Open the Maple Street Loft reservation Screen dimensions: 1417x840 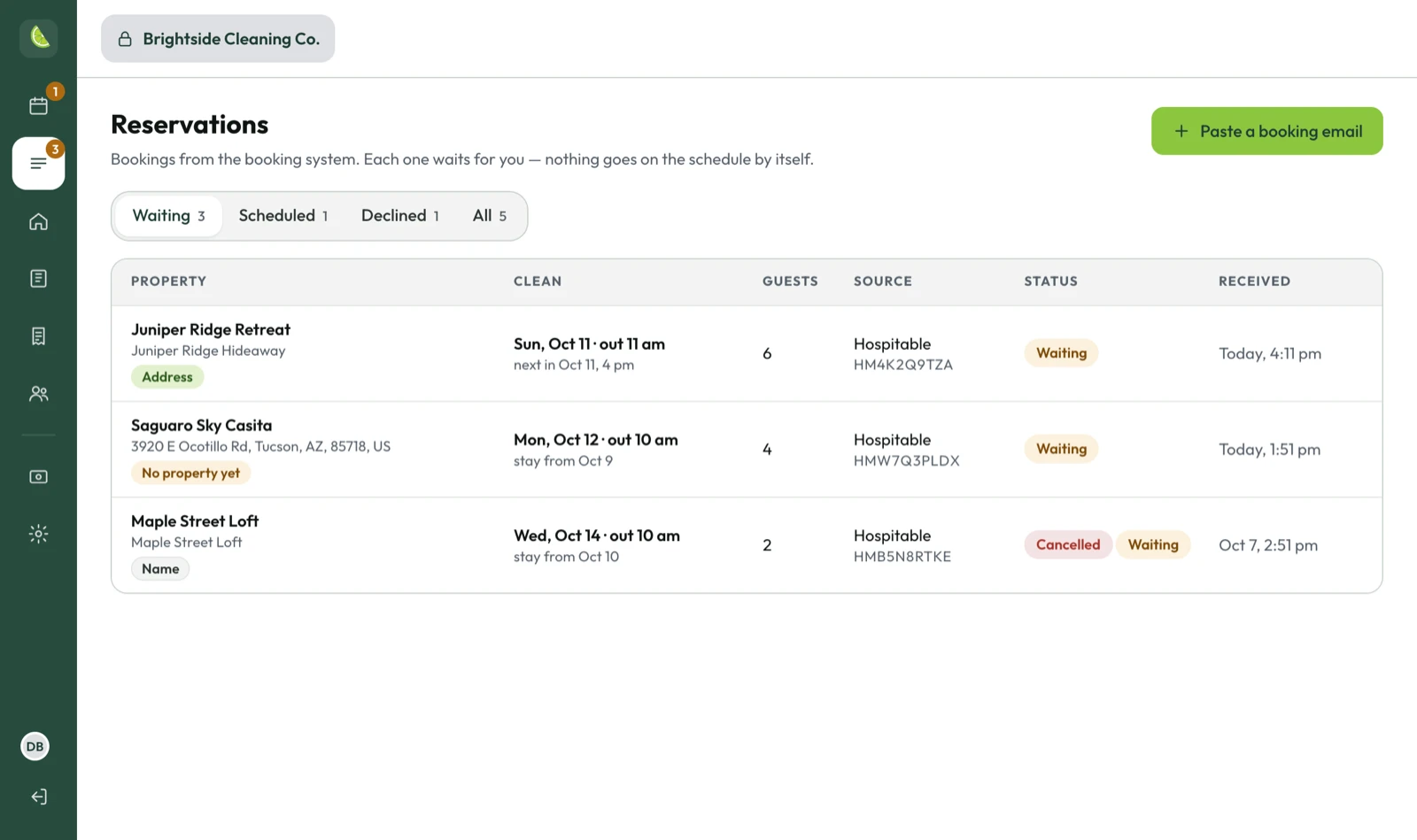[x=747, y=545]
